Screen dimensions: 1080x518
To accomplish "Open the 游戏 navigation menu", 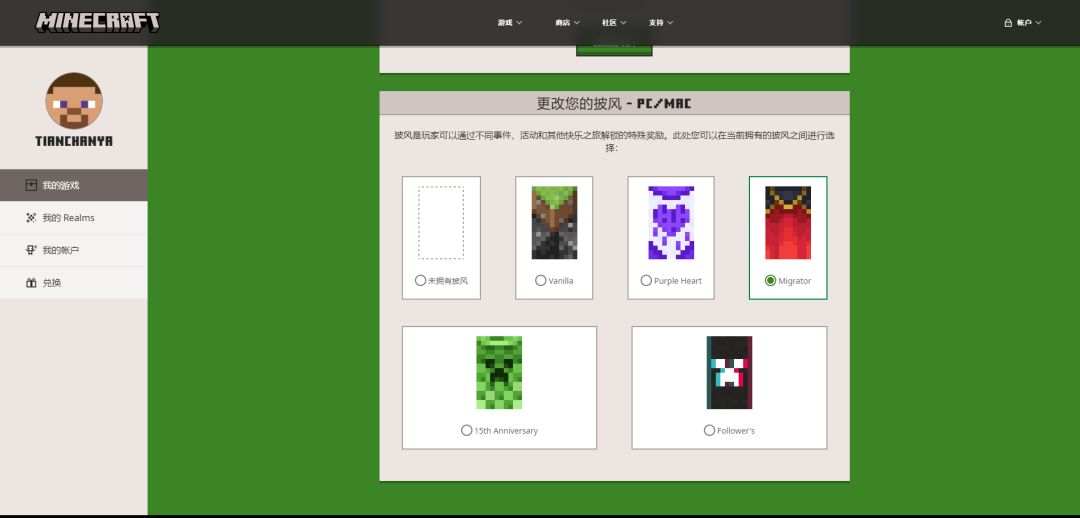I will point(510,23).
